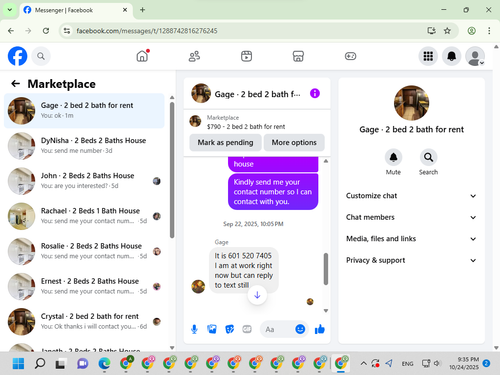Open Windows taskbar search

pos(40,363)
